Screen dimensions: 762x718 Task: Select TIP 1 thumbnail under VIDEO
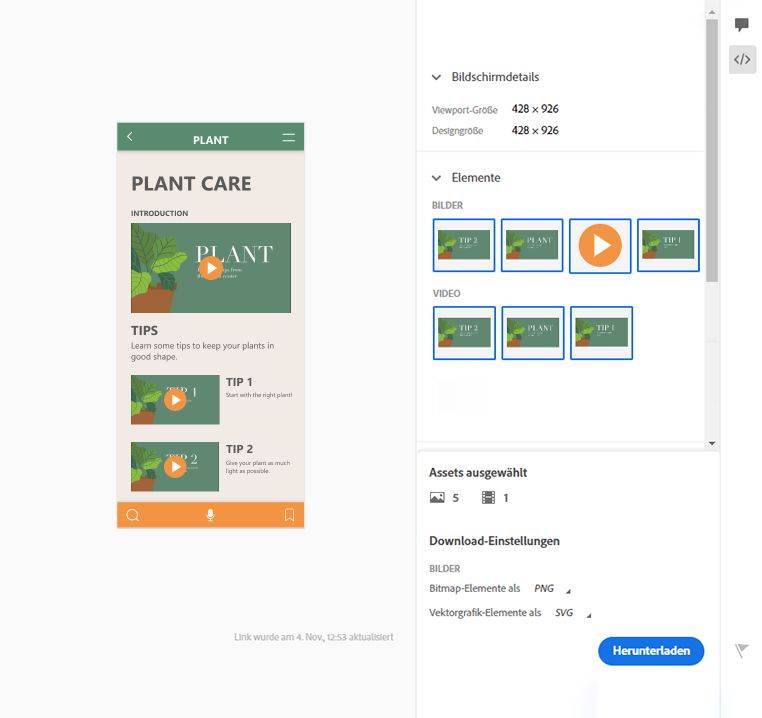pos(601,333)
